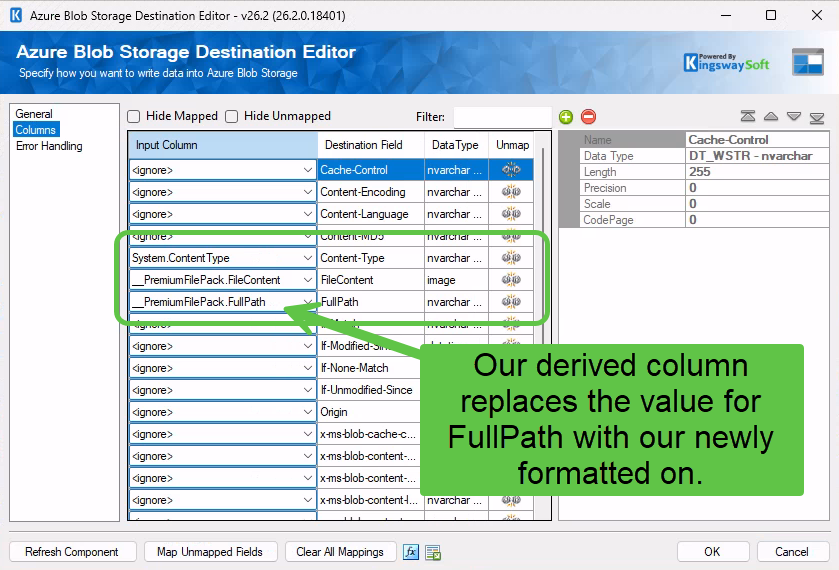
Task: Click Map Unmapped Fields button
Action: pyautogui.click(x=210, y=552)
